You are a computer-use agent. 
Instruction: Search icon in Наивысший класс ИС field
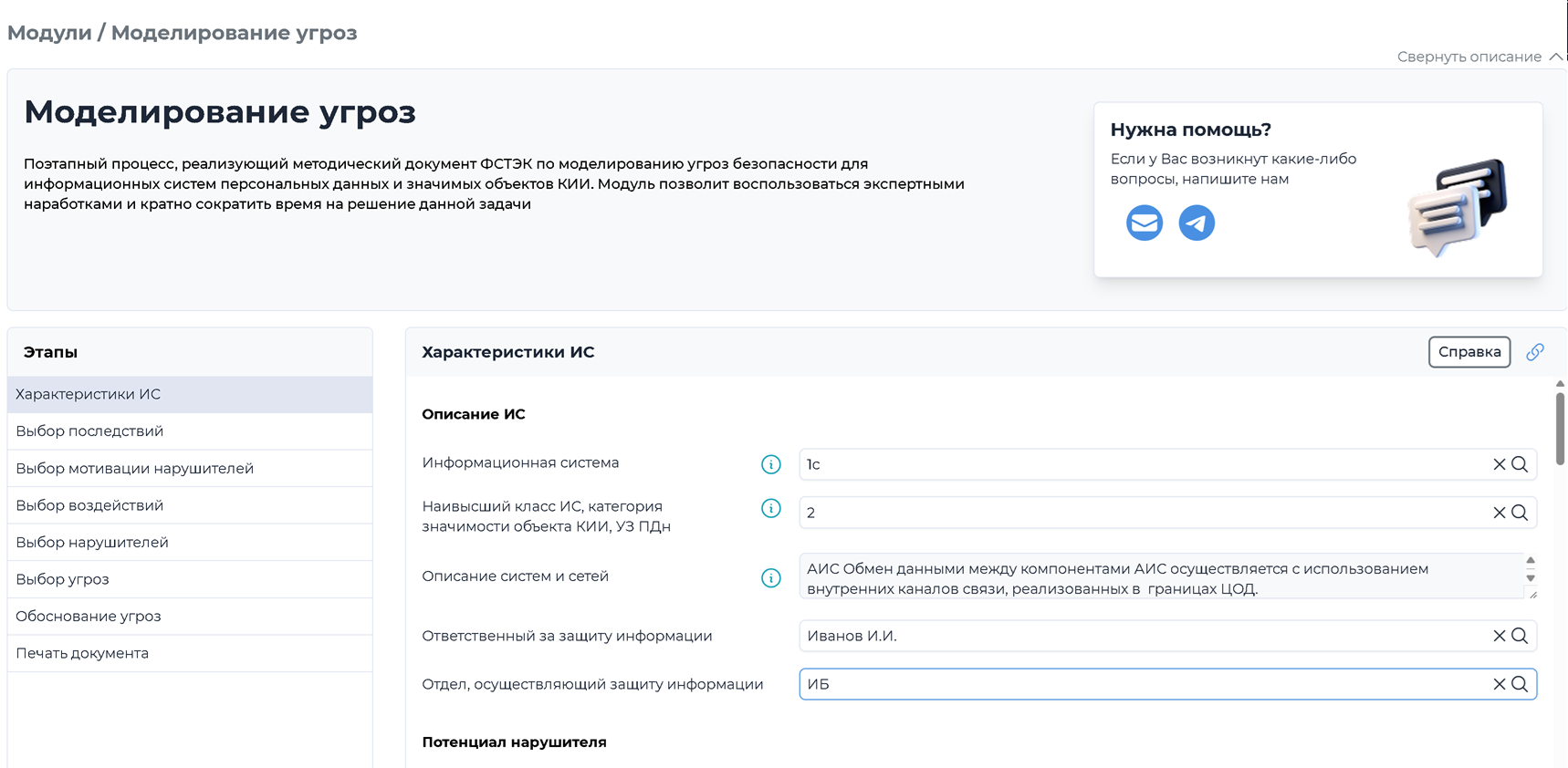click(1520, 513)
